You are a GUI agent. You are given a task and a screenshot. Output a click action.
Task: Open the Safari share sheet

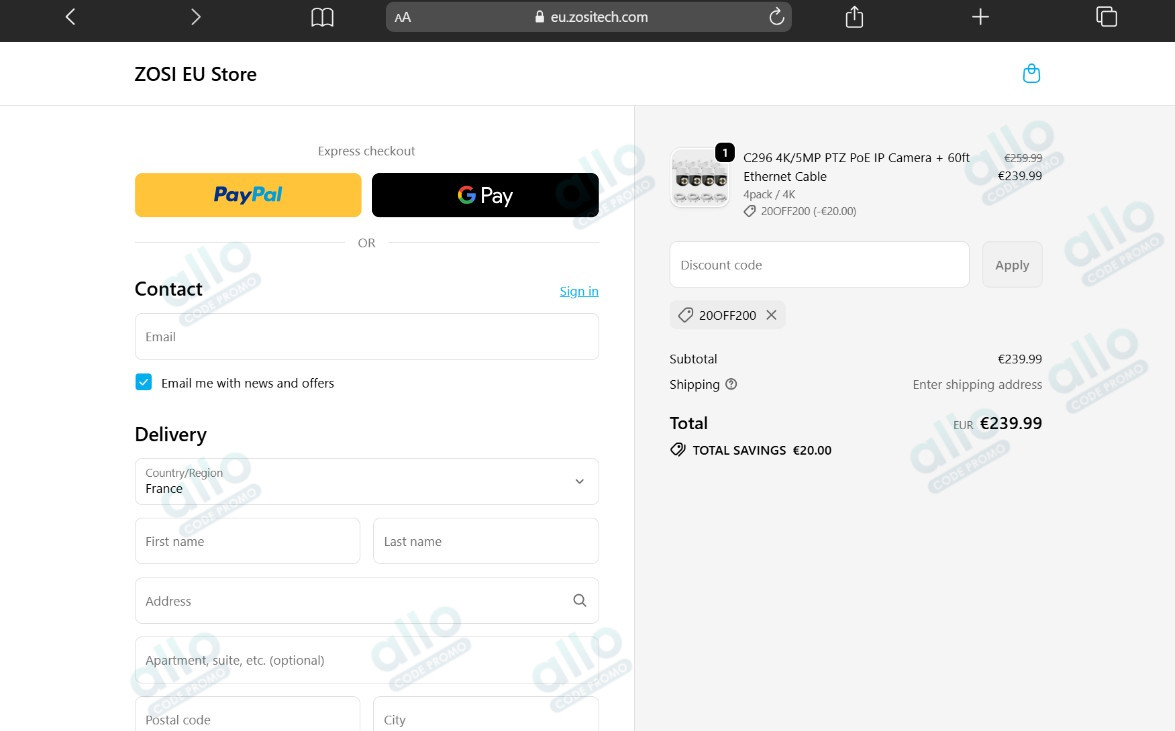tap(854, 17)
